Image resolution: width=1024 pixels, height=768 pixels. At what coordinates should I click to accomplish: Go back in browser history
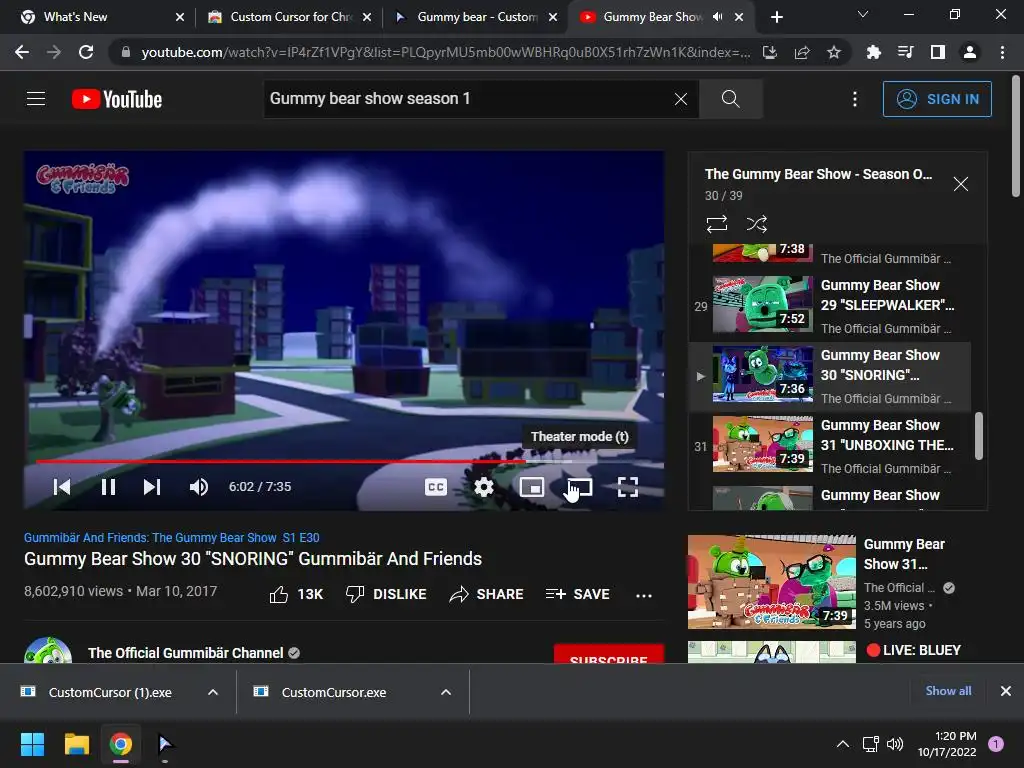(22, 52)
